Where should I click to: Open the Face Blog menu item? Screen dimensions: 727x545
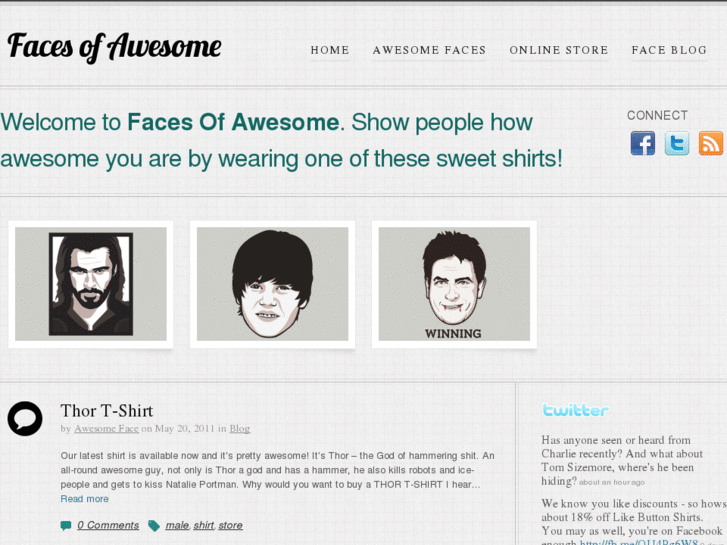point(669,50)
